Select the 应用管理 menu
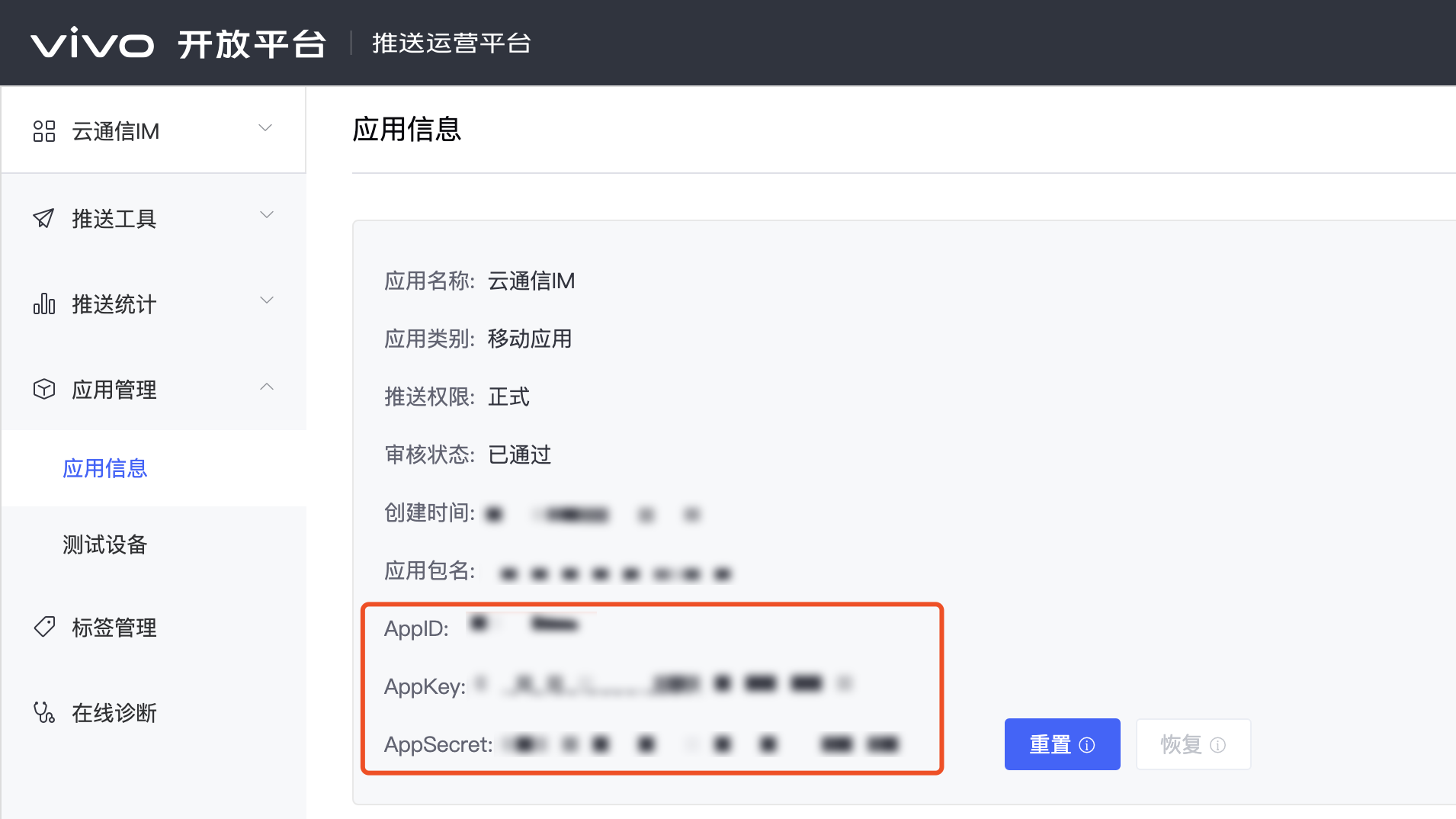 (x=154, y=390)
